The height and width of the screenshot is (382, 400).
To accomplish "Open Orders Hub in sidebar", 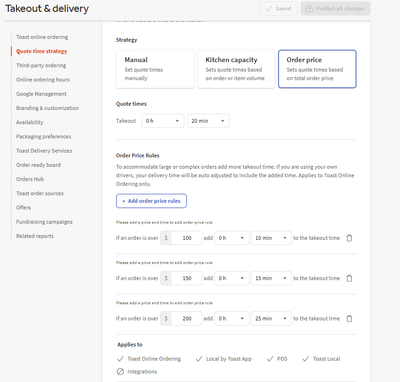I will point(30,179).
